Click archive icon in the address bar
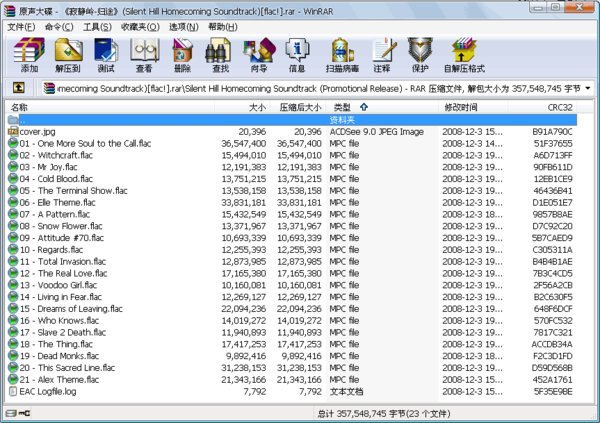600x423 pixels. tap(49, 88)
